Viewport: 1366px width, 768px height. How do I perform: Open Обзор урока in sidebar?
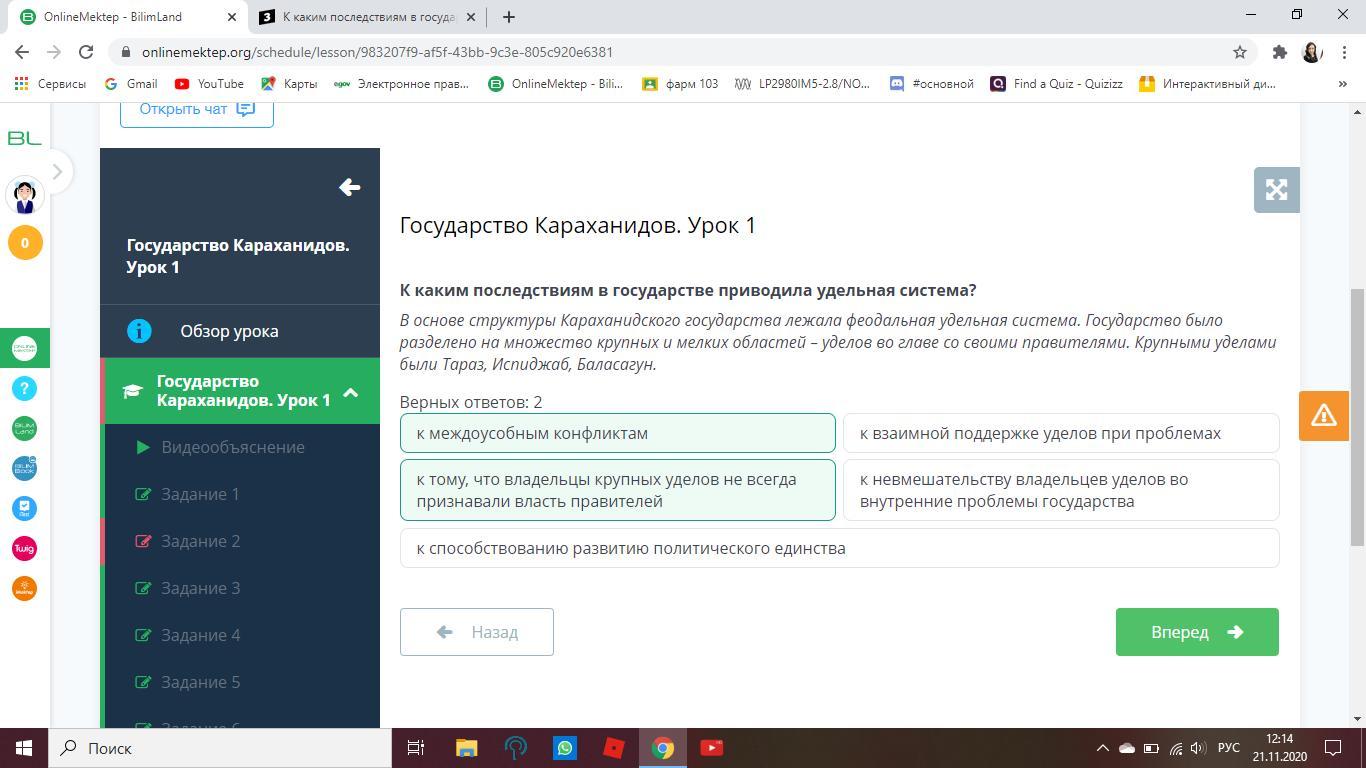(240, 331)
